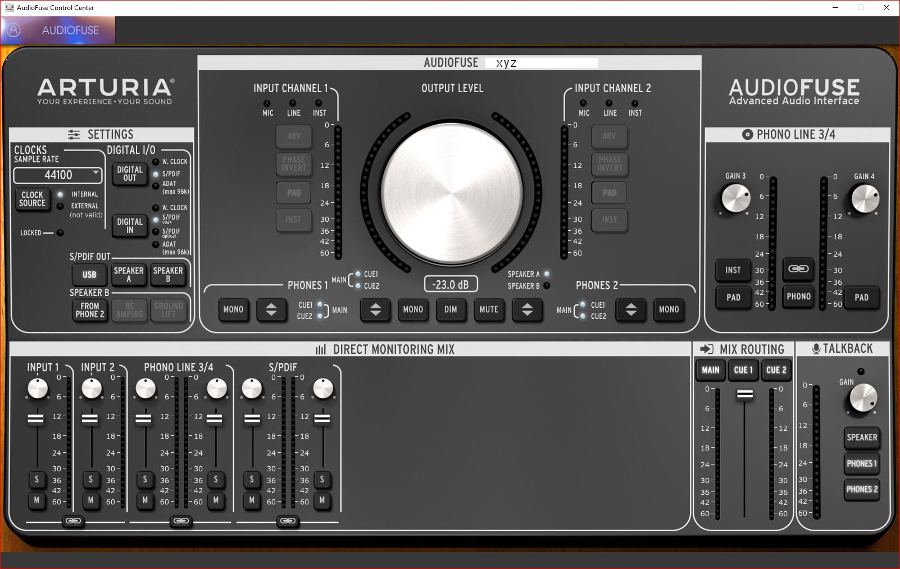Enable Pad on Input Channel 1
This screenshot has height=569, width=900.
294,193
